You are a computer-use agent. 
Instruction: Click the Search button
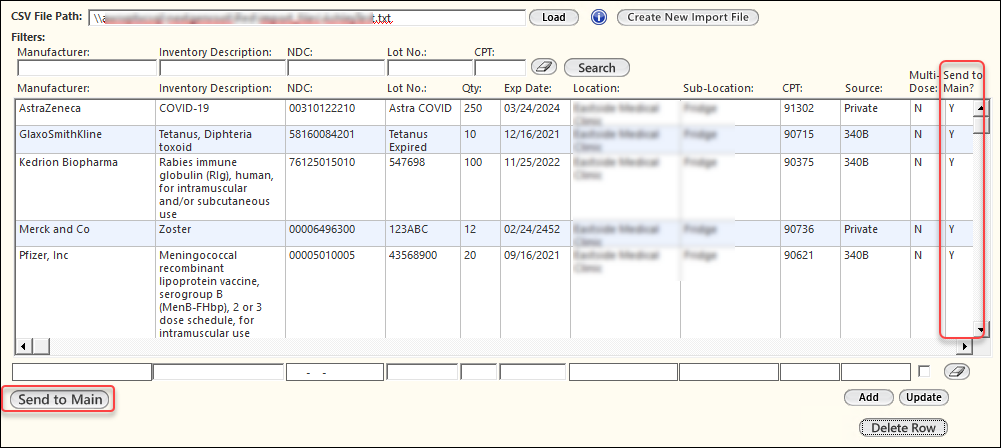[596, 68]
